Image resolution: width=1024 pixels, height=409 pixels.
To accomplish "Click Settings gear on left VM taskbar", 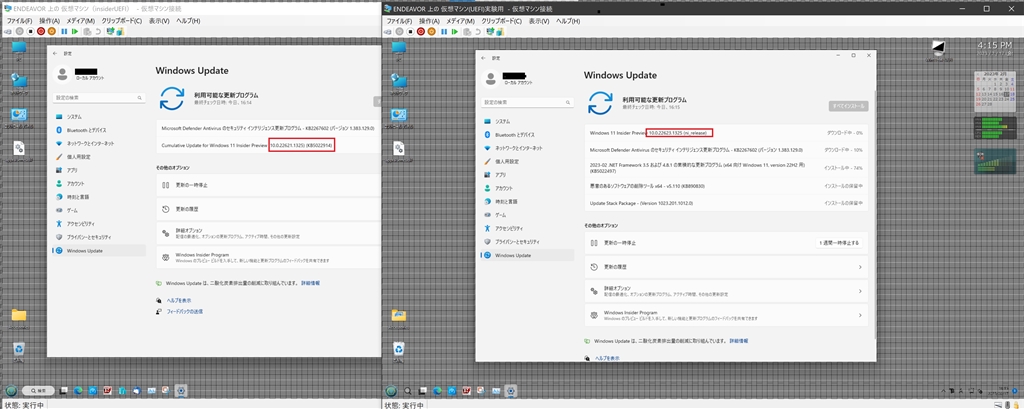I will tap(182, 391).
